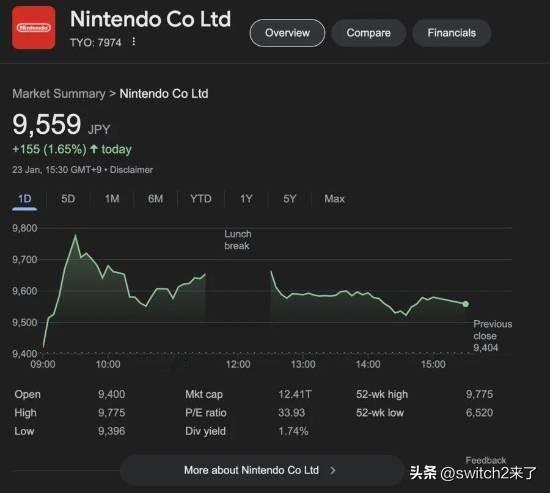The height and width of the screenshot is (493, 550).
Task: View the 5Y chart range
Action: pos(289,199)
